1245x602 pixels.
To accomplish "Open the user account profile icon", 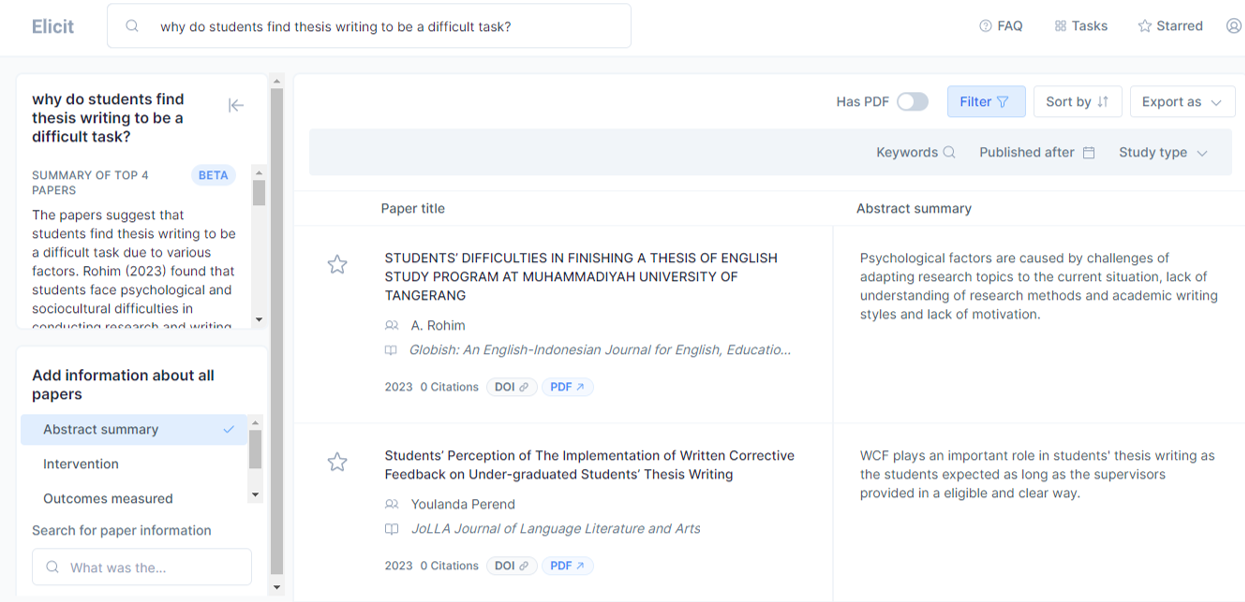I will tap(1233, 26).
